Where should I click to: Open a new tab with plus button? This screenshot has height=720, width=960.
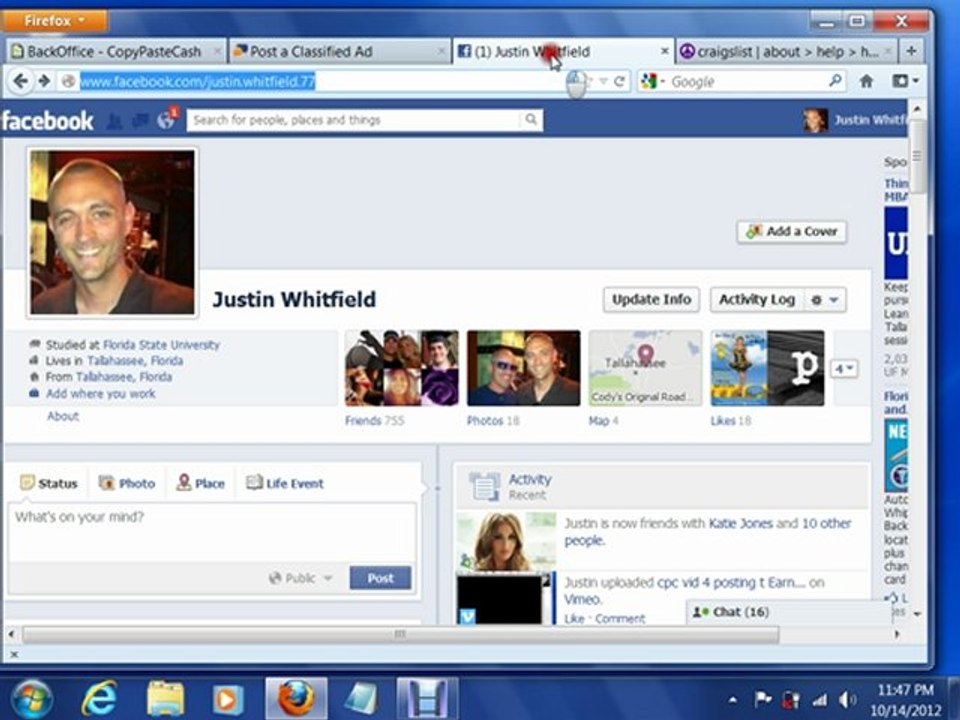click(911, 51)
